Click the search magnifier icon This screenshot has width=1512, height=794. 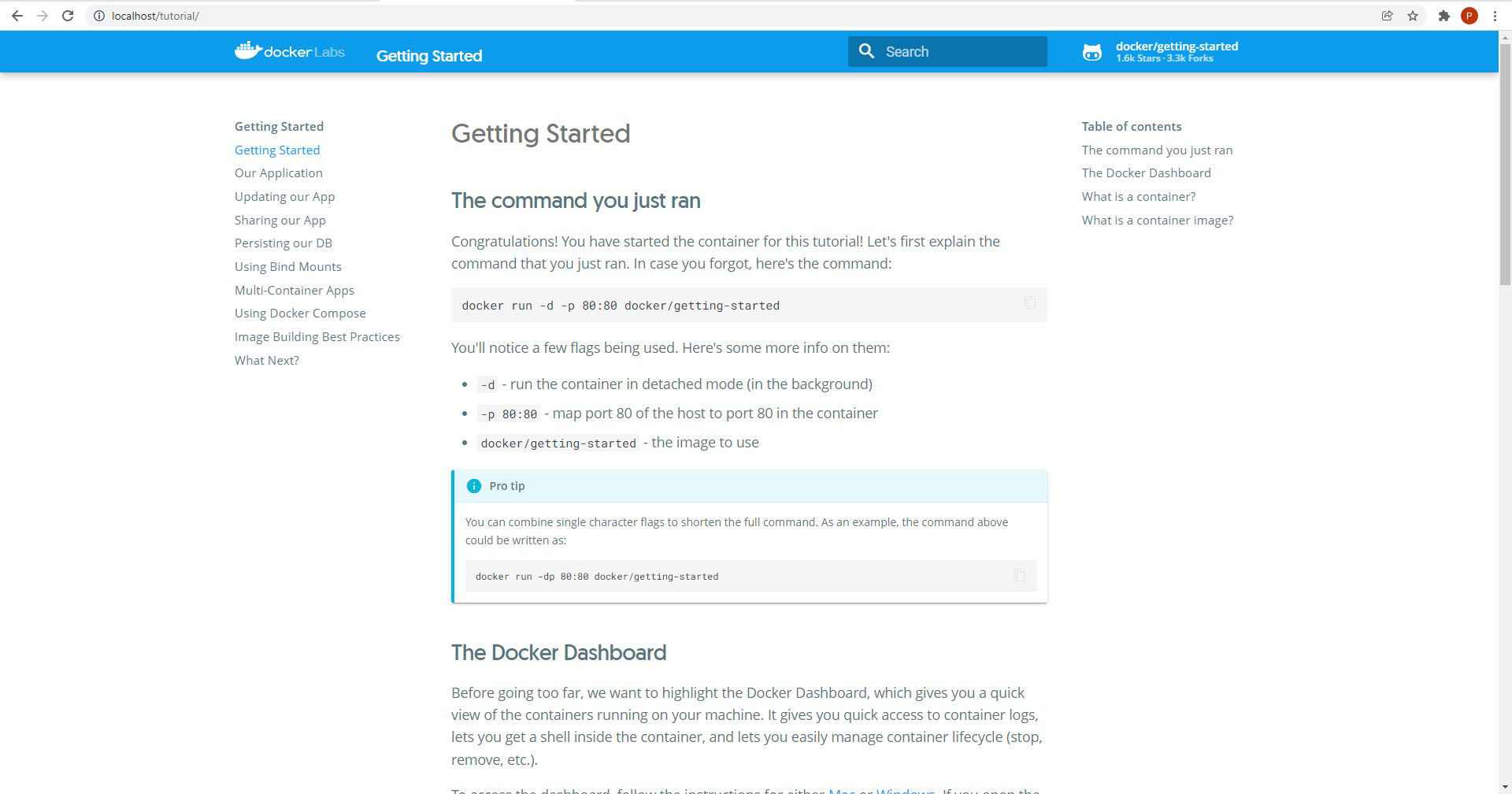click(x=866, y=51)
